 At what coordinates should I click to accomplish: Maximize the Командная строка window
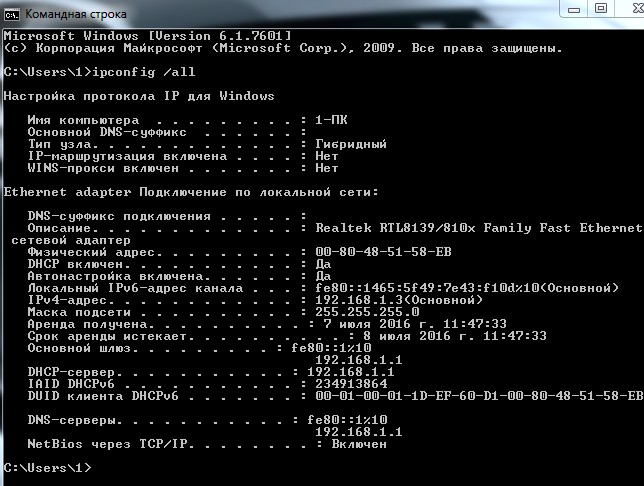601,9
